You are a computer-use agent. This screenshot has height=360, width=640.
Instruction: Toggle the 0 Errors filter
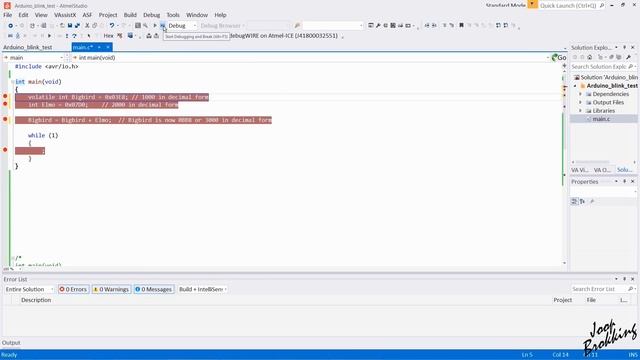click(x=73, y=289)
